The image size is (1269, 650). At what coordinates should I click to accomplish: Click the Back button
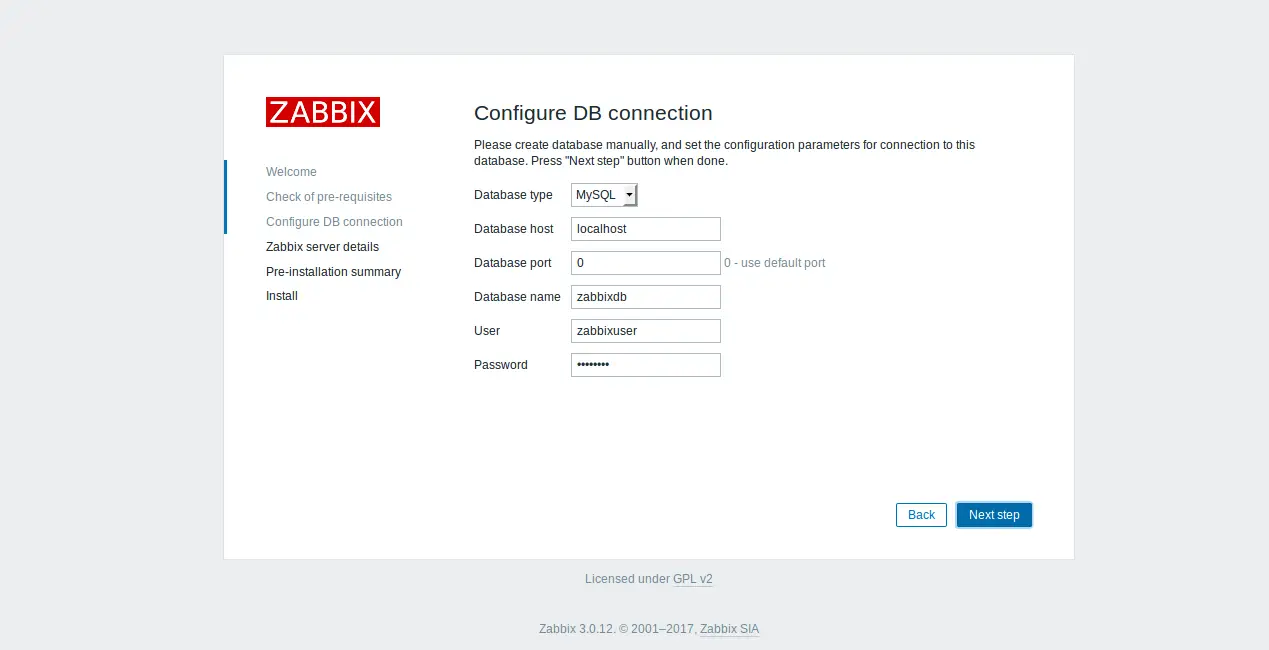pos(921,515)
